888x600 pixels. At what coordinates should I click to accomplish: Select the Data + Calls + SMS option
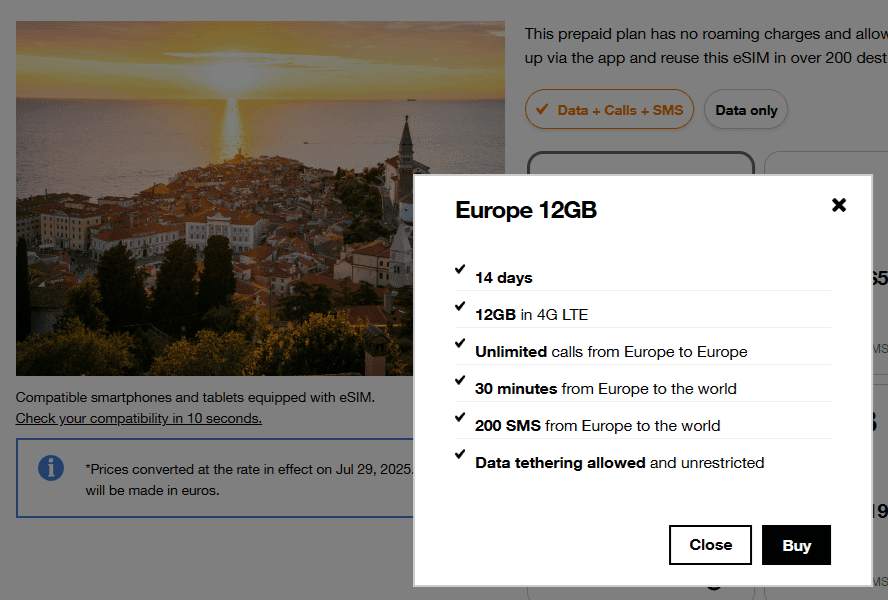coord(609,110)
